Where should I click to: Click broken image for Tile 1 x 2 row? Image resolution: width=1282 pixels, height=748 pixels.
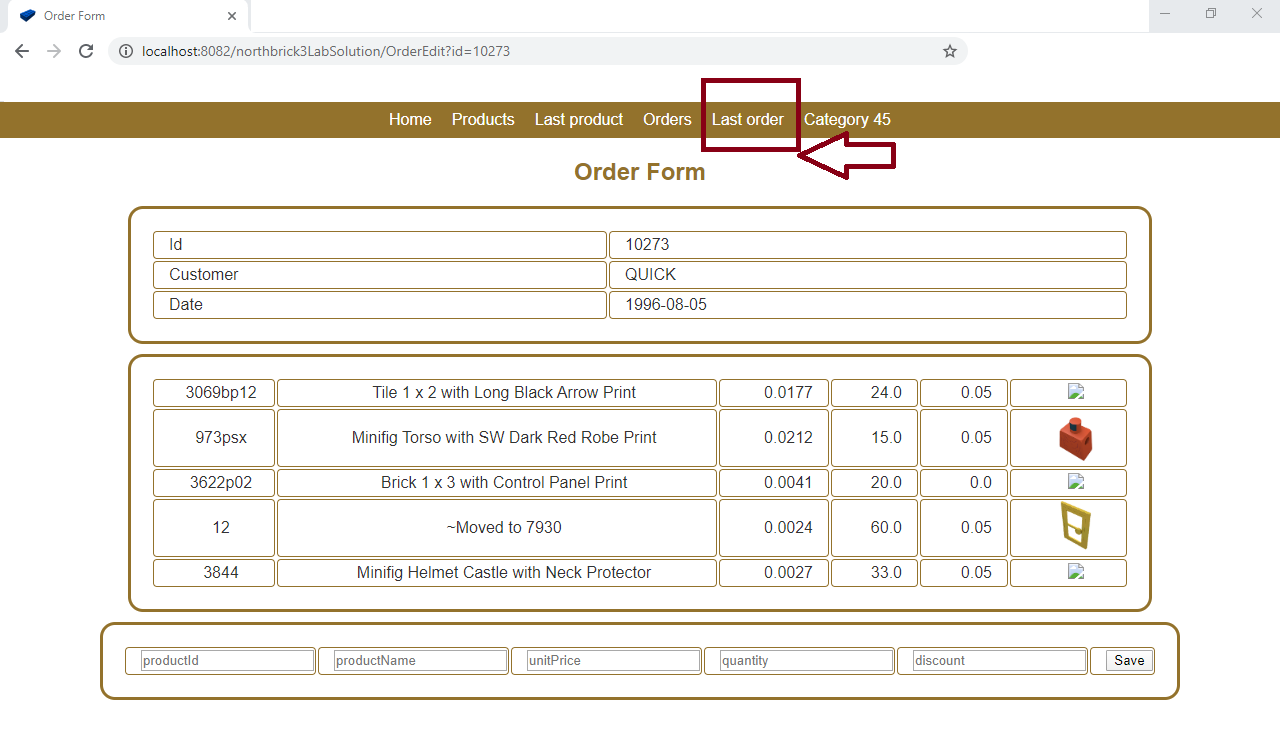(1076, 392)
